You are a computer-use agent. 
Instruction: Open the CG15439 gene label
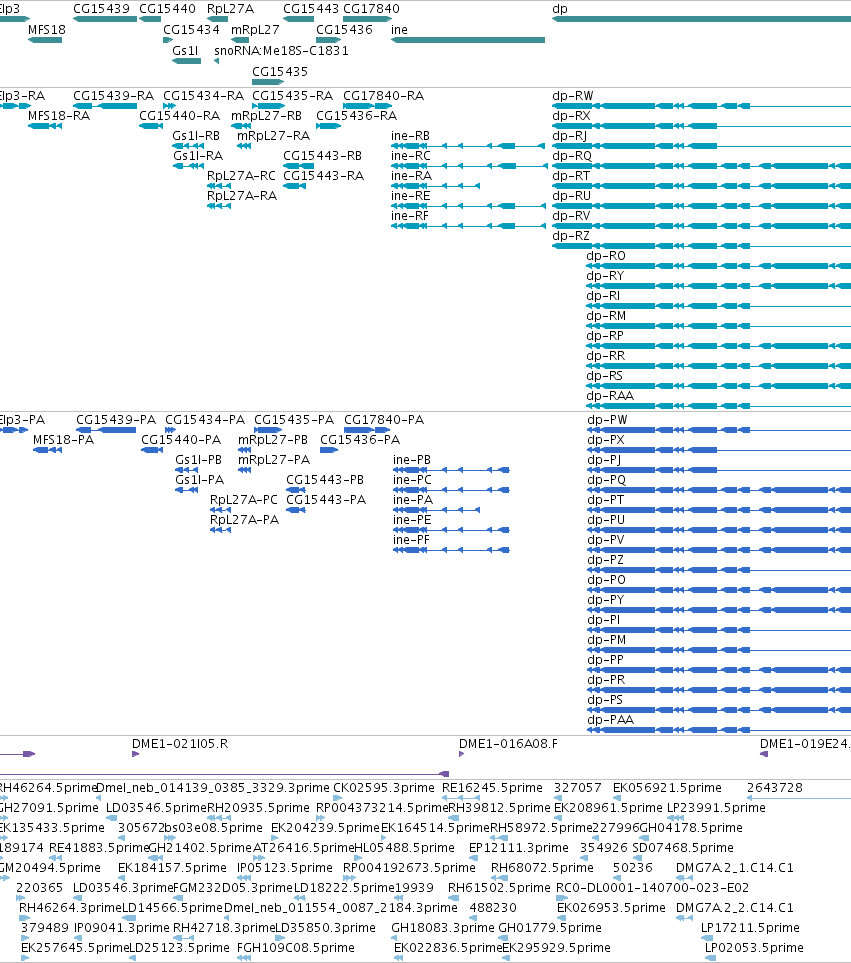coord(101,9)
